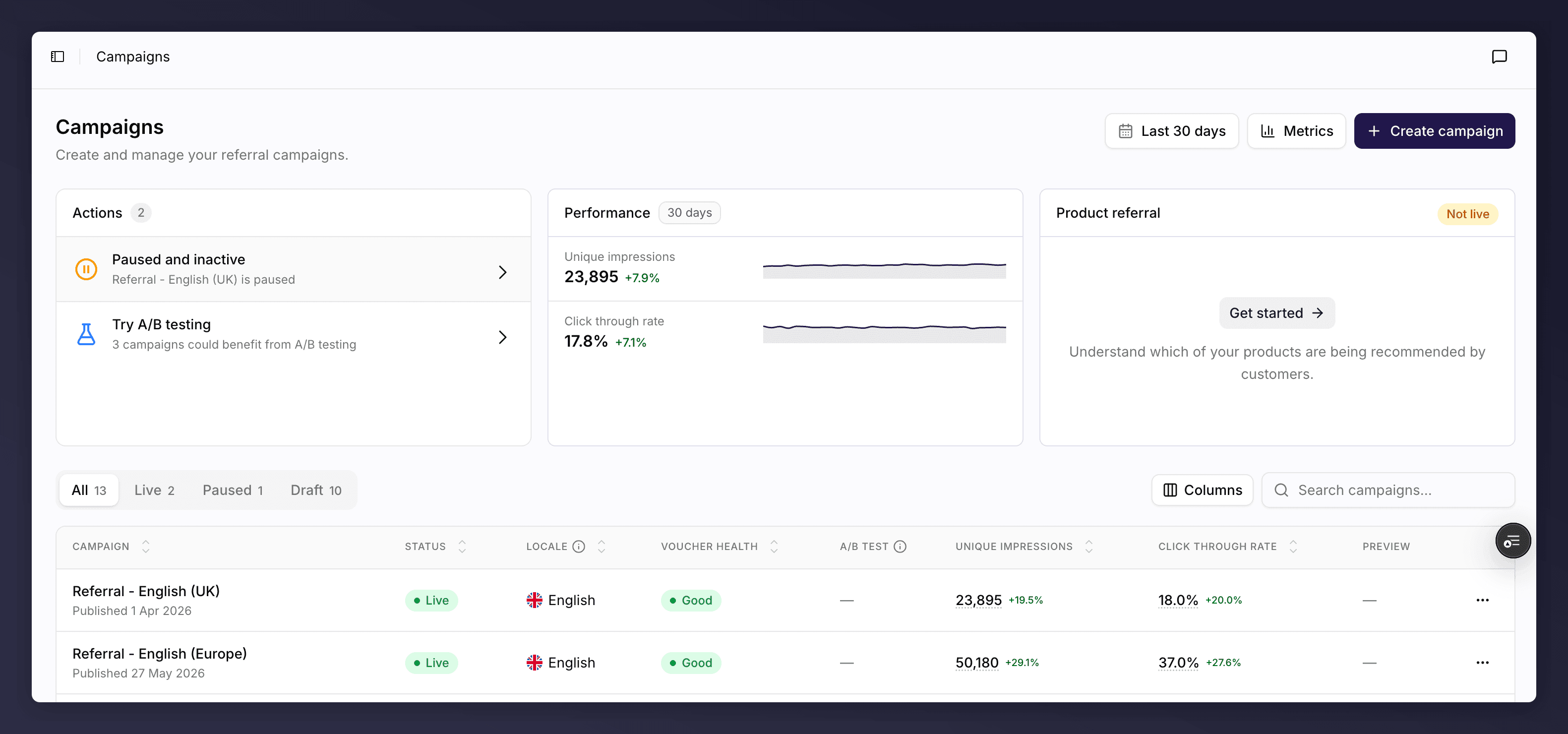Click the 18.0% click through value

(1178, 600)
